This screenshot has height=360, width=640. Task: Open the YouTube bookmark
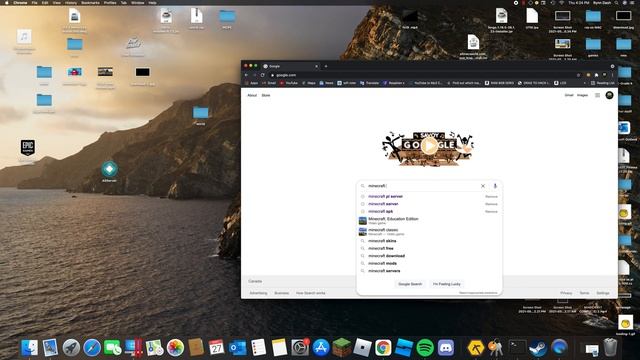(x=289, y=83)
